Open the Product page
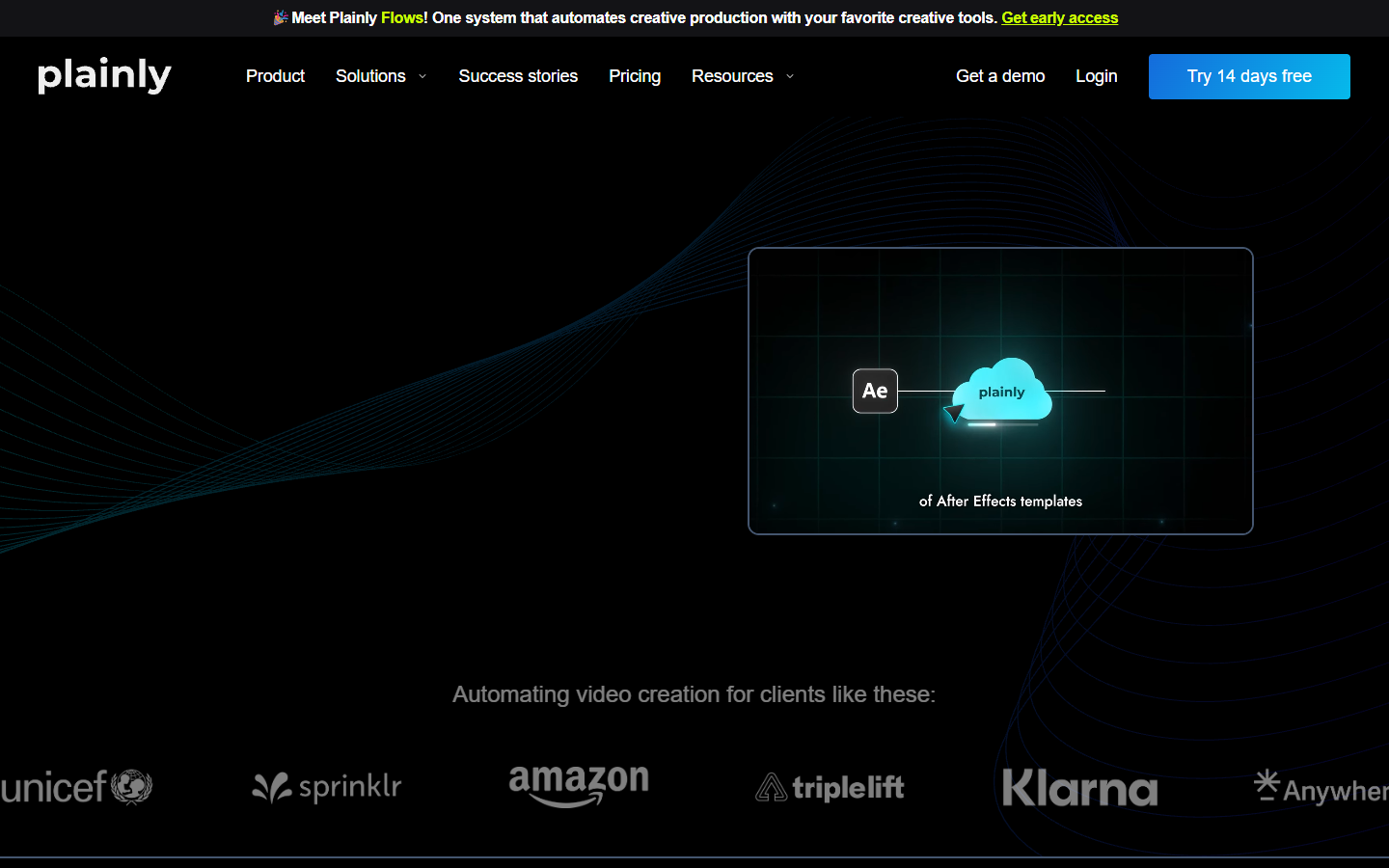 point(275,76)
